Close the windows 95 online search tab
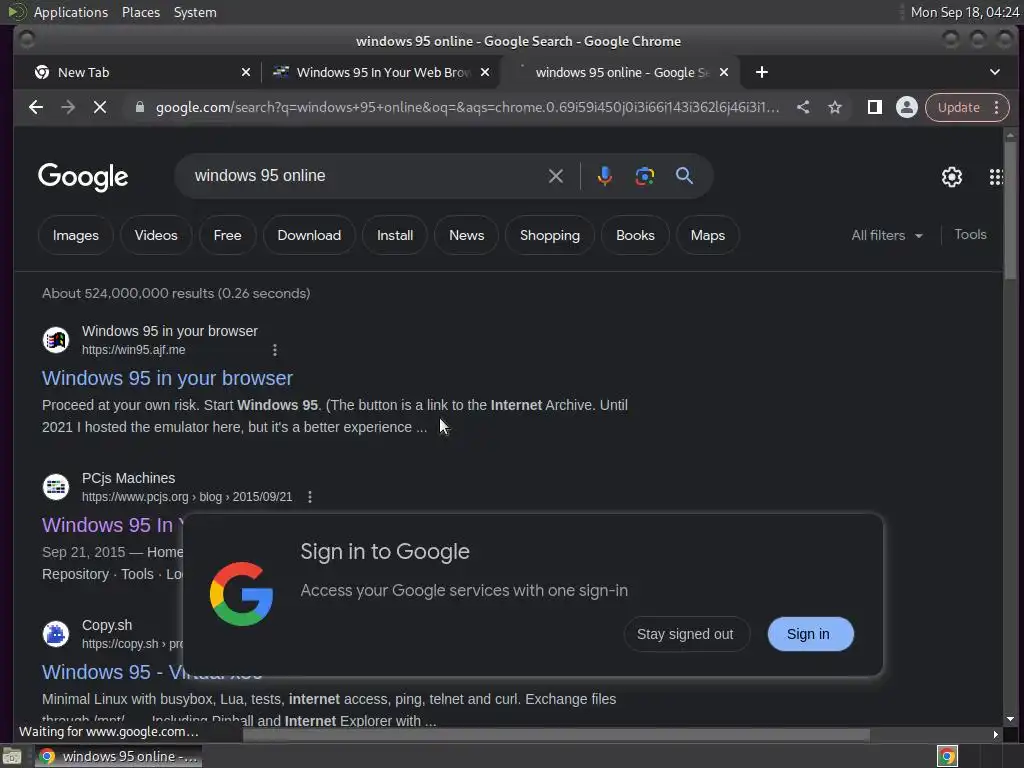Viewport: 1024px width, 768px height. 724,72
